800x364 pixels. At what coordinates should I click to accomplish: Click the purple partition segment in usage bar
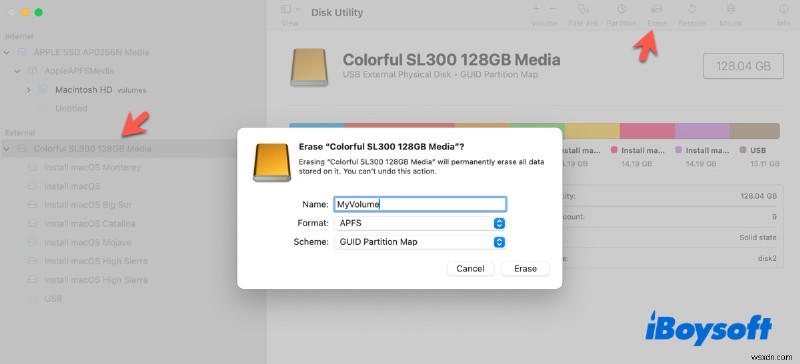pyautogui.click(x=702, y=131)
